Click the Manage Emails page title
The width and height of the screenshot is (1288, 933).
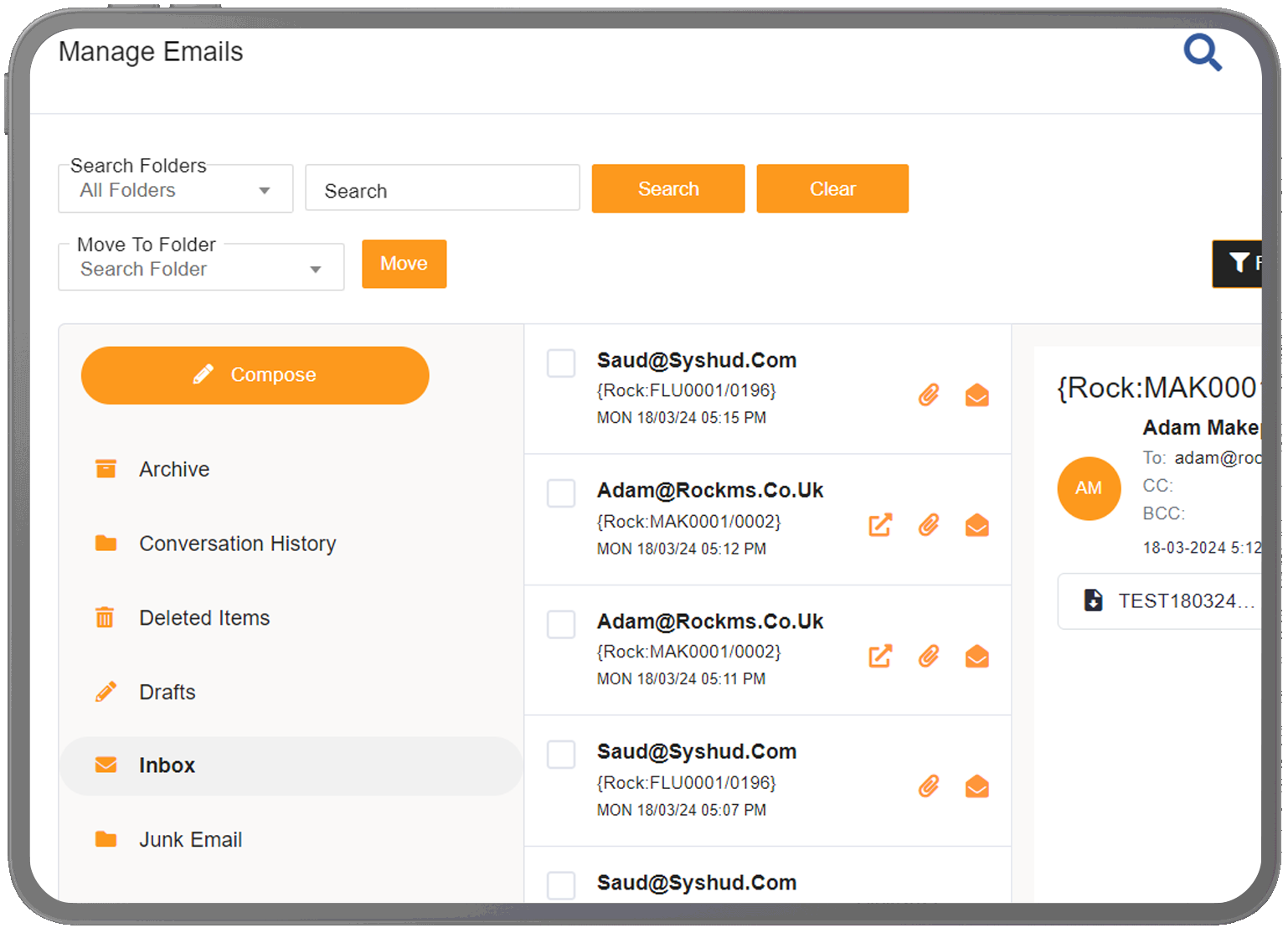151,52
